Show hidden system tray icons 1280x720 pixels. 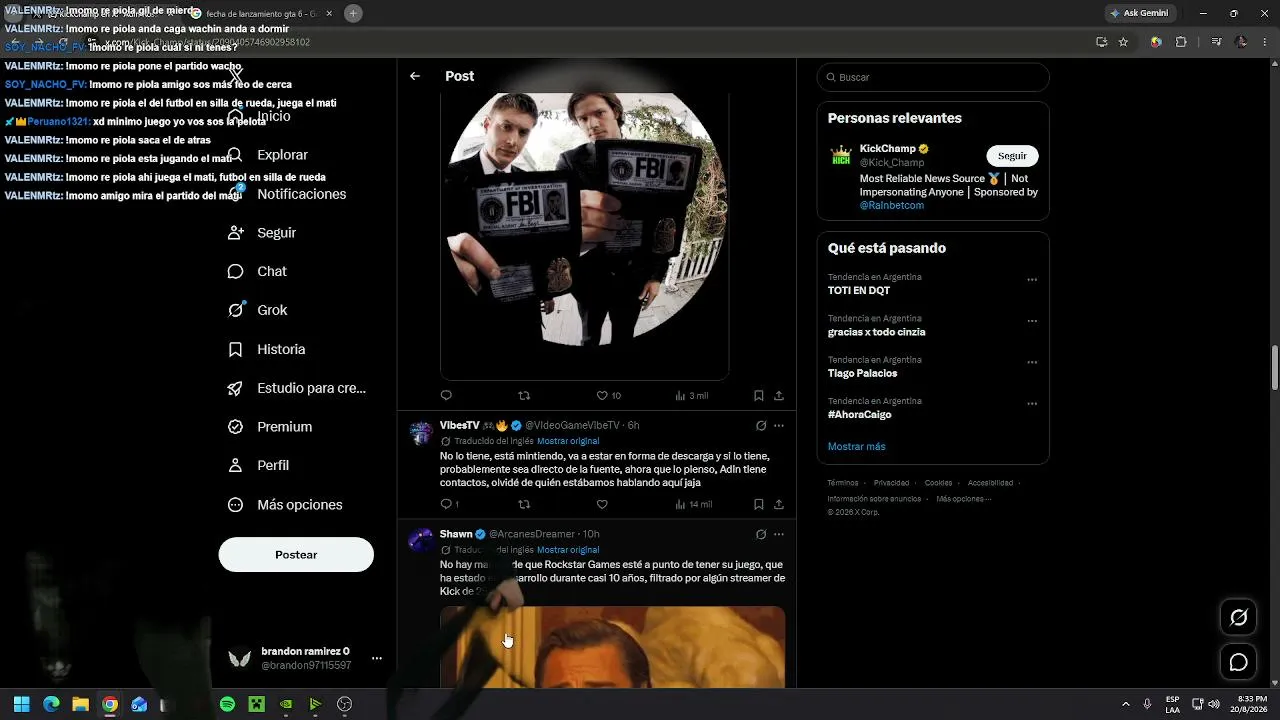1126,704
